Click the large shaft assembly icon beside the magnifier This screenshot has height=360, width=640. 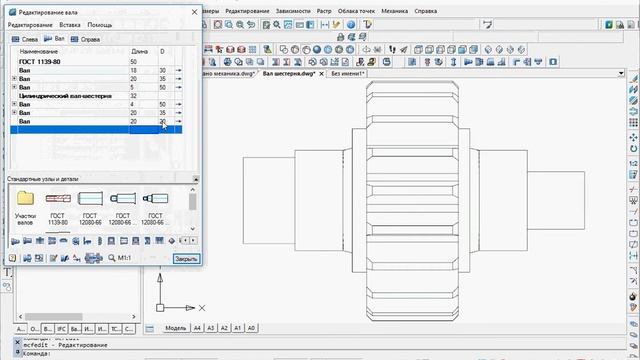click(x=93, y=258)
